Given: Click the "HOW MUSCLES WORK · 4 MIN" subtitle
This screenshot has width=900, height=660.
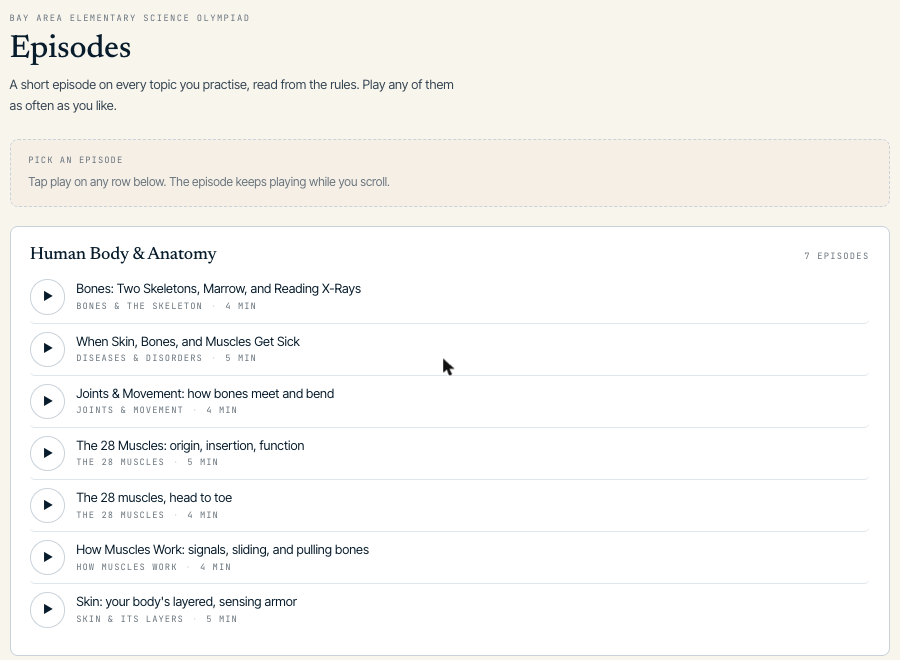Looking at the screenshot, I should coord(153,567).
